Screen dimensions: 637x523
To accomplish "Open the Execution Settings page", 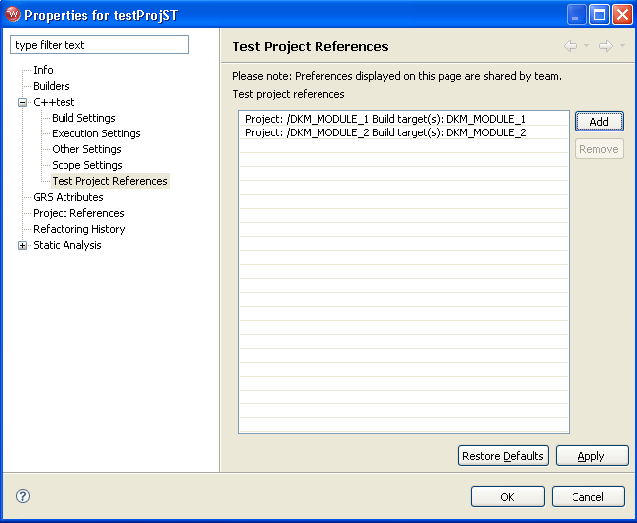I will 96,133.
